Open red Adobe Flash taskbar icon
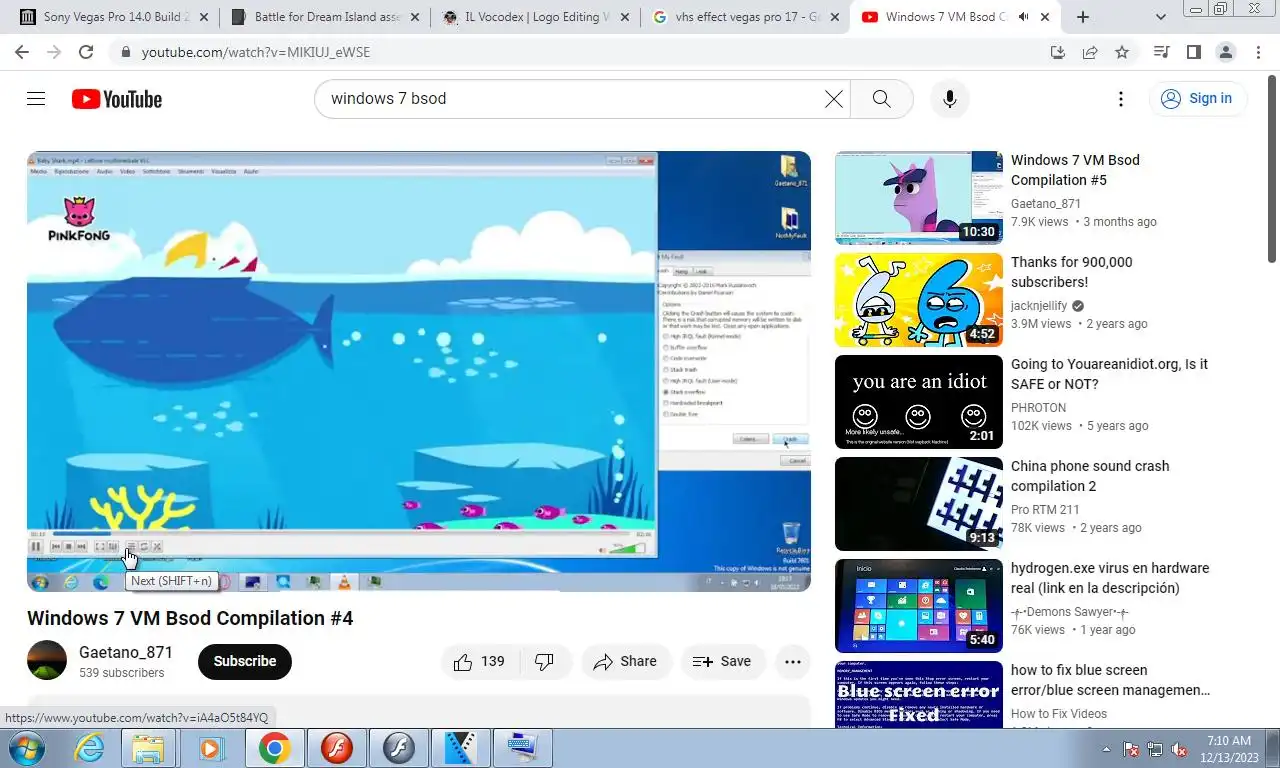This screenshot has height=768, width=1280. [337, 748]
